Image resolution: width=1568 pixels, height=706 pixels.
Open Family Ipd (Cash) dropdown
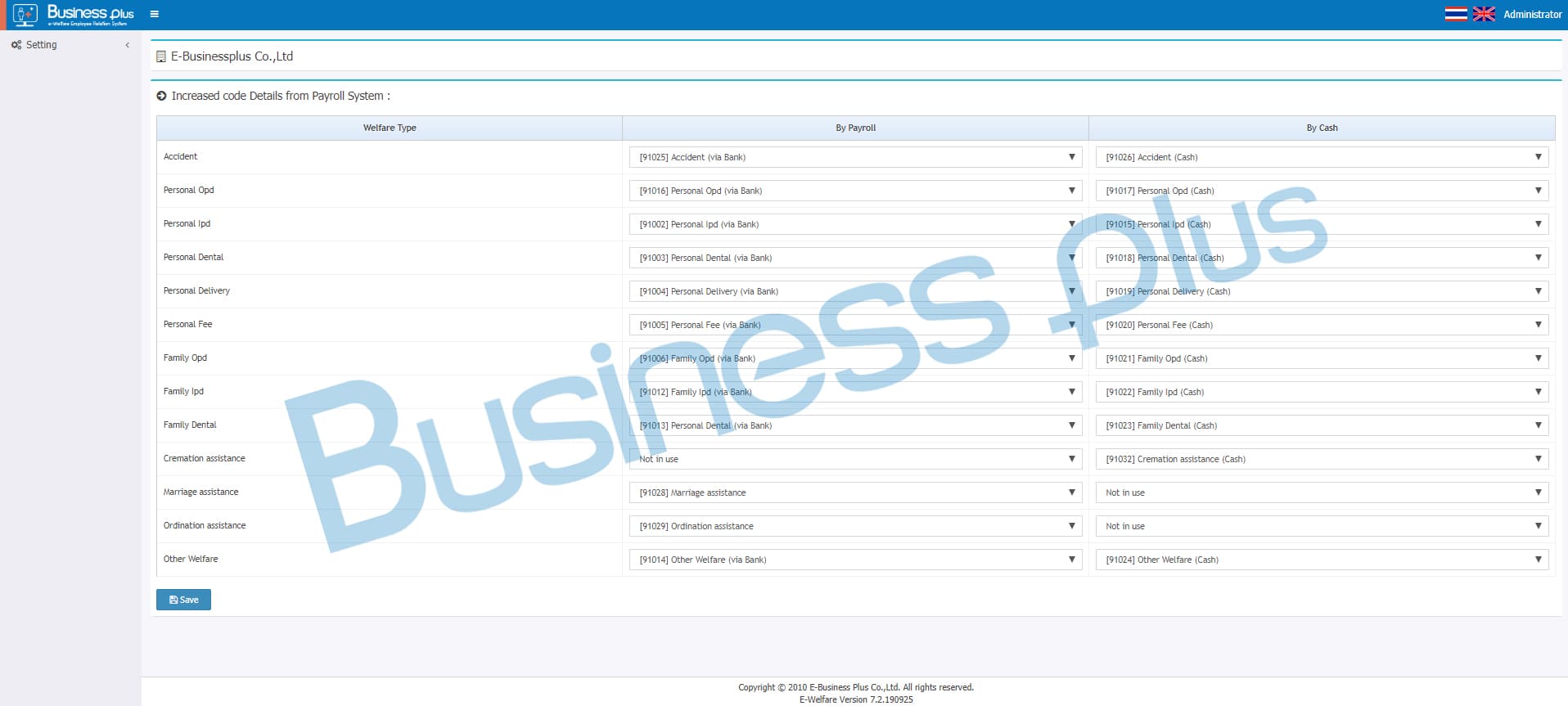(1322, 392)
